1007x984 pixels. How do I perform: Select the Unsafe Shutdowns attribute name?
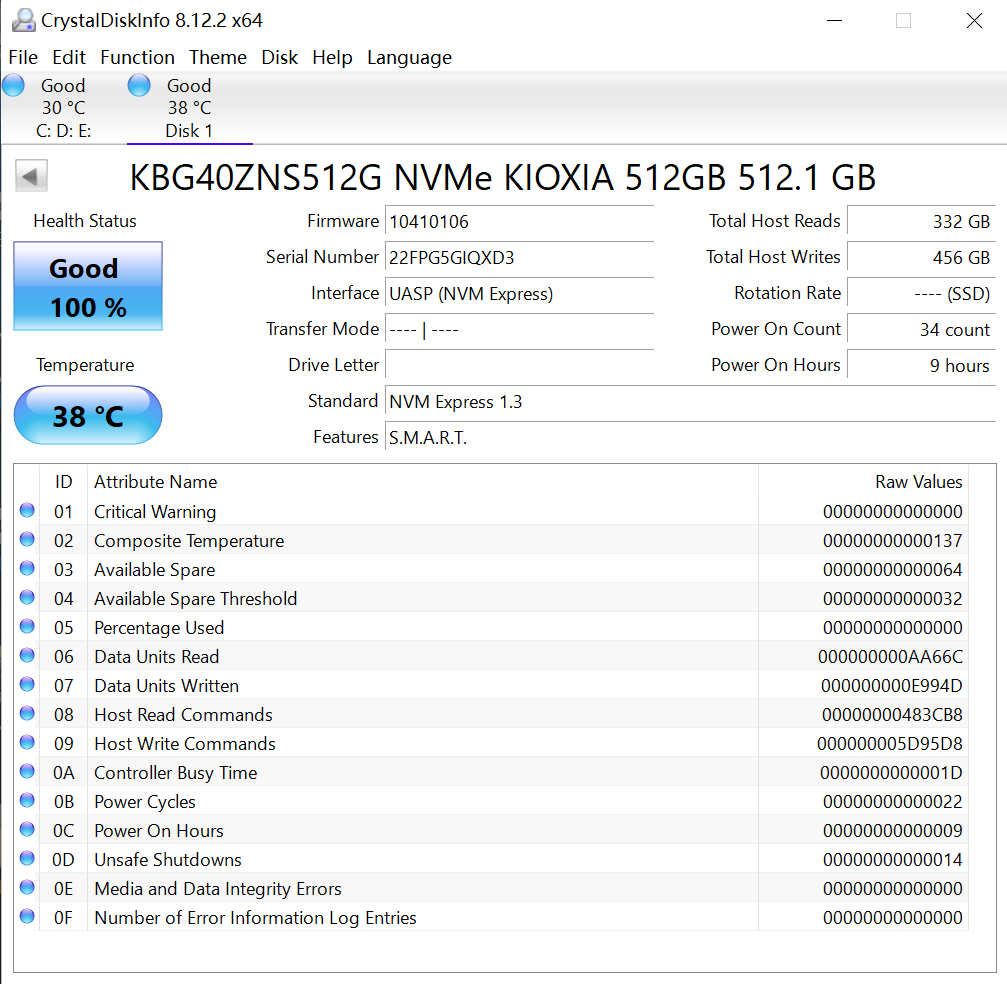pyautogui.click(x=168, y=859)
